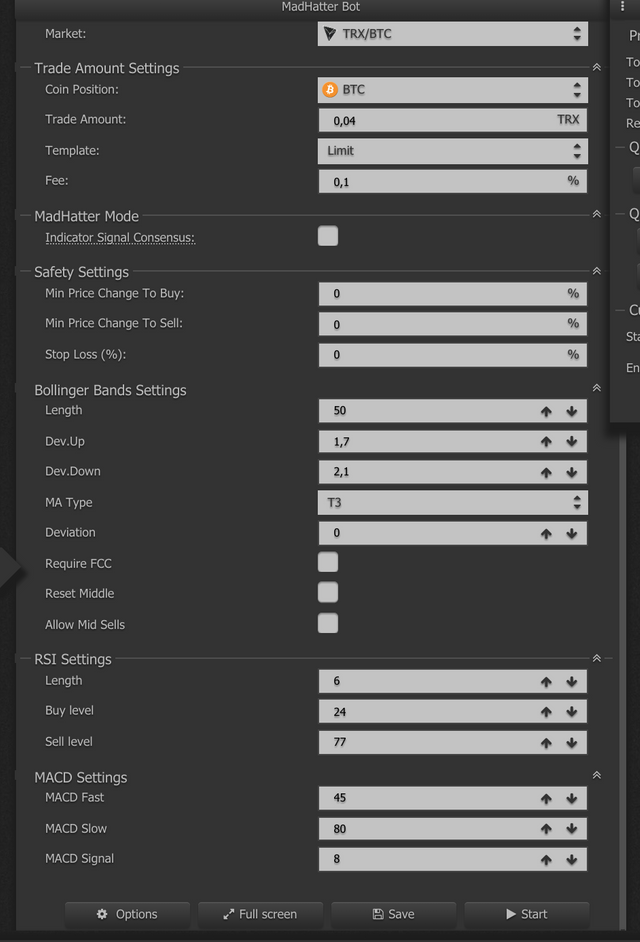Start the MadHatter bot
The width and height of the screenshot is (640, 942).
(x=526, y=914)
